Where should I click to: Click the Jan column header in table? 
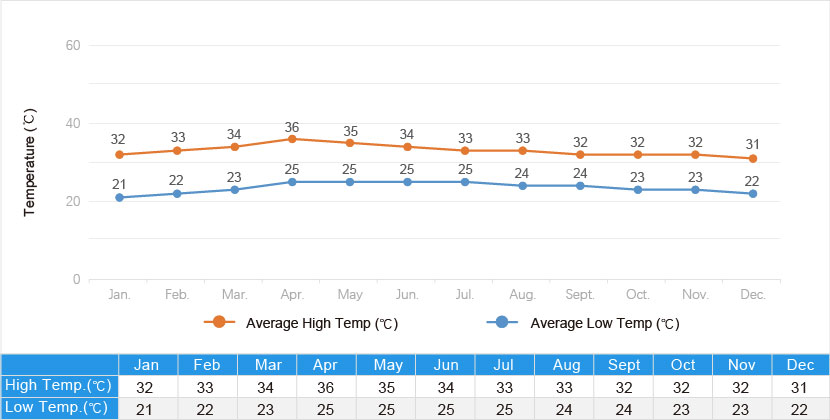(148, 364)
